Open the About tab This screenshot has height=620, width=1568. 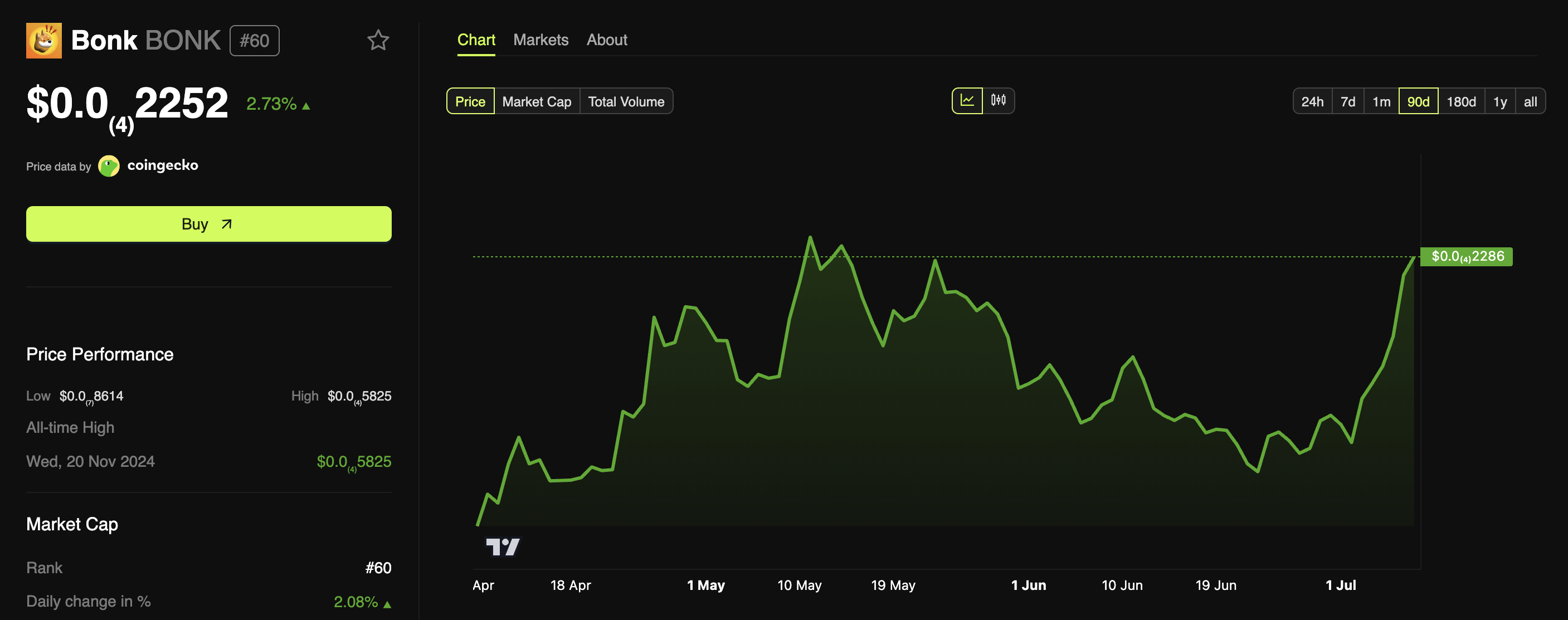click(606, 40)
